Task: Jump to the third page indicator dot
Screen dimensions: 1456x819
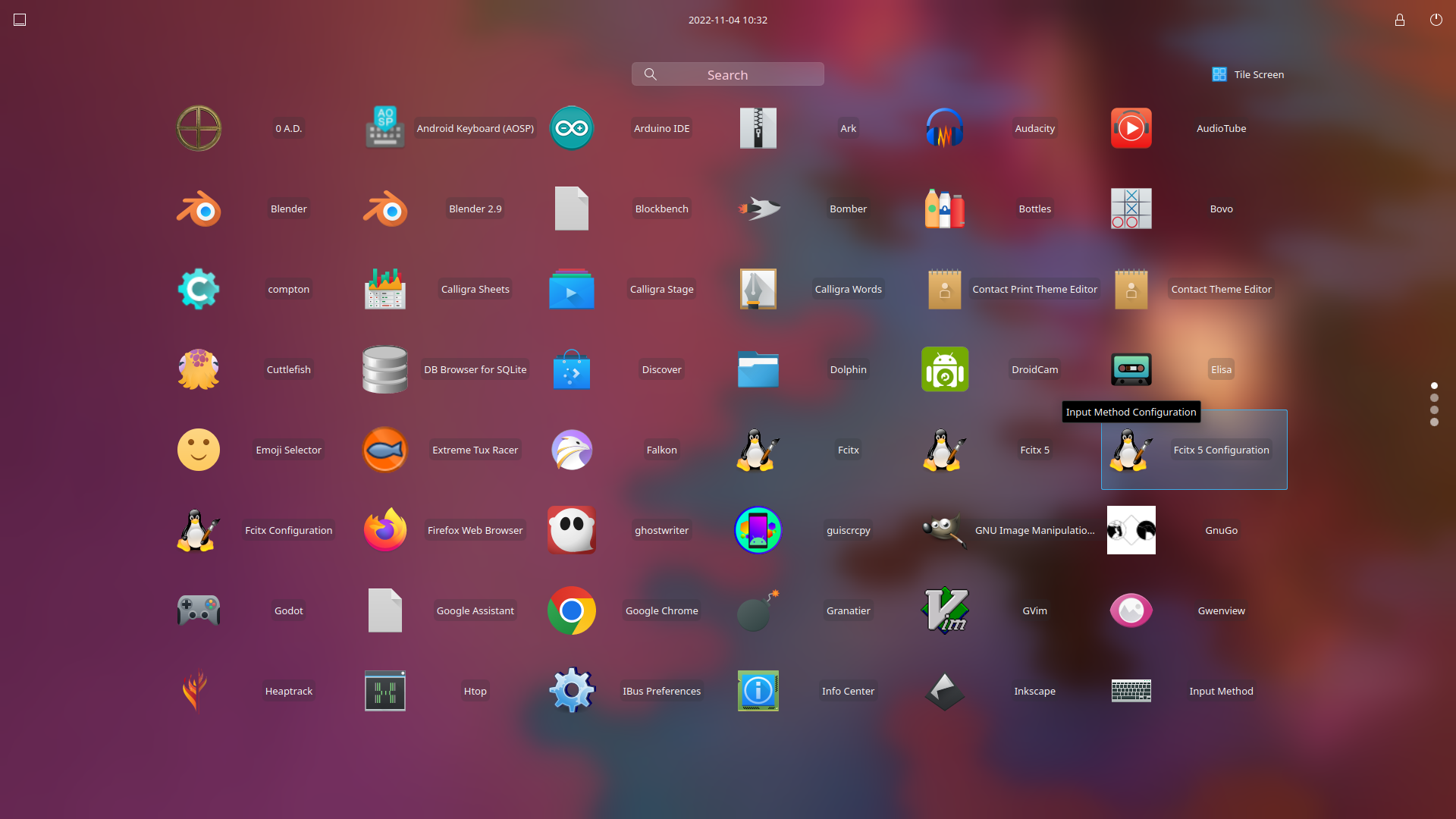Action: pyautogui.click(x=1434, y=410)
